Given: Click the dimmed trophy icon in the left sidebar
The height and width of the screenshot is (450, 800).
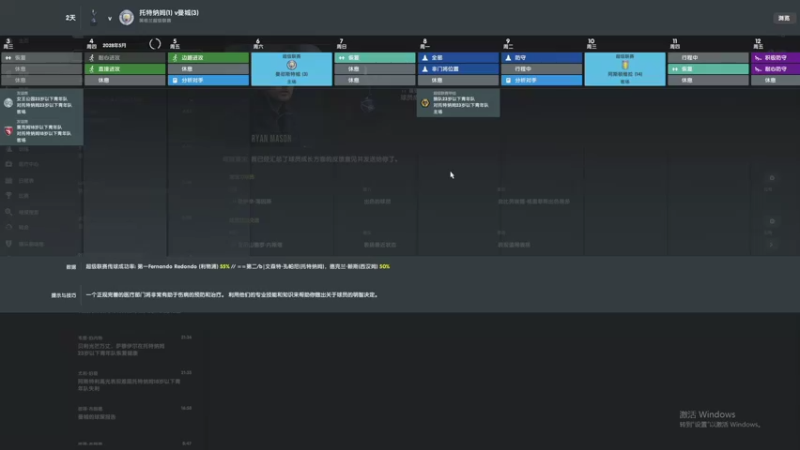Looking at the screenshot, I should 9,195.
